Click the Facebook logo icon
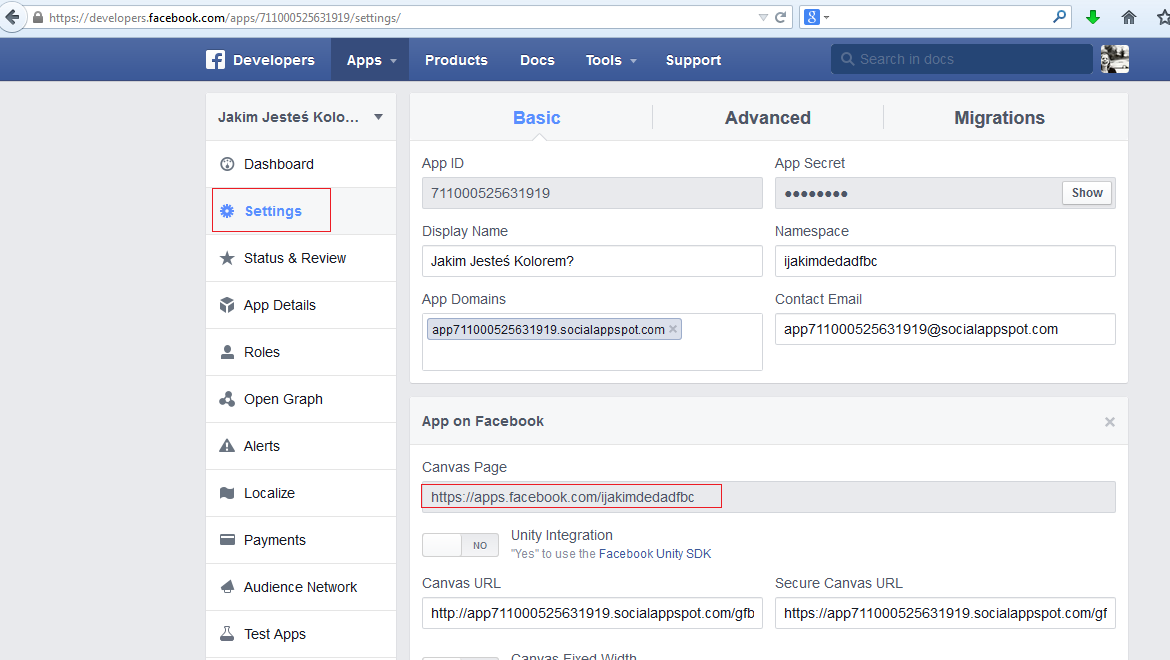This screenshot has height=660, width=1170. tap(216, 60)
